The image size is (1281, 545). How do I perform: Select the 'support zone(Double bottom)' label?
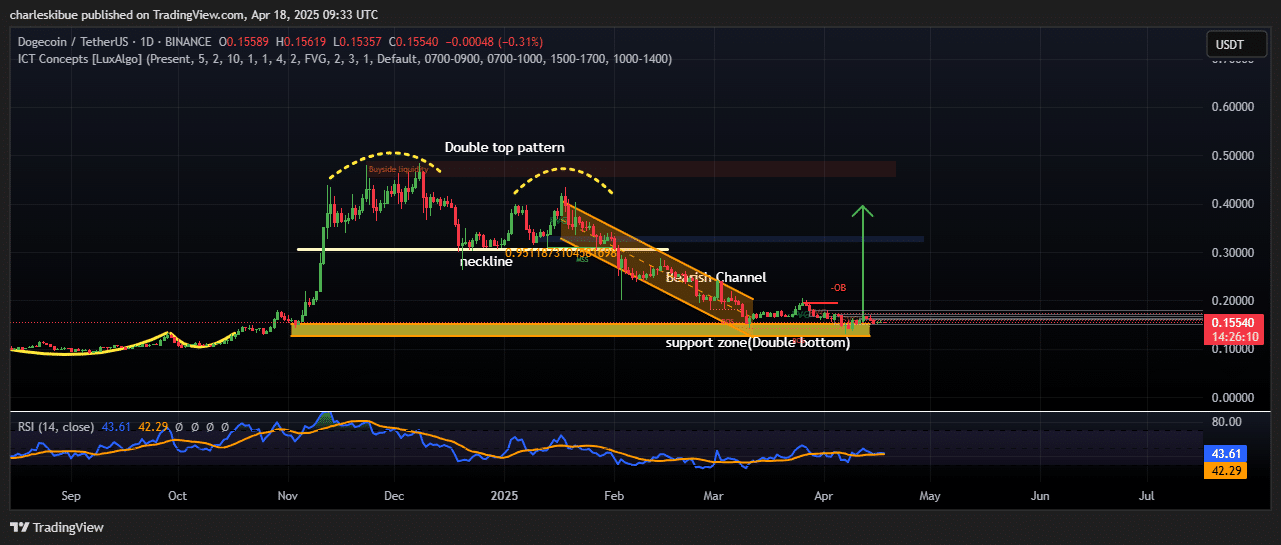tap(757, 343)
